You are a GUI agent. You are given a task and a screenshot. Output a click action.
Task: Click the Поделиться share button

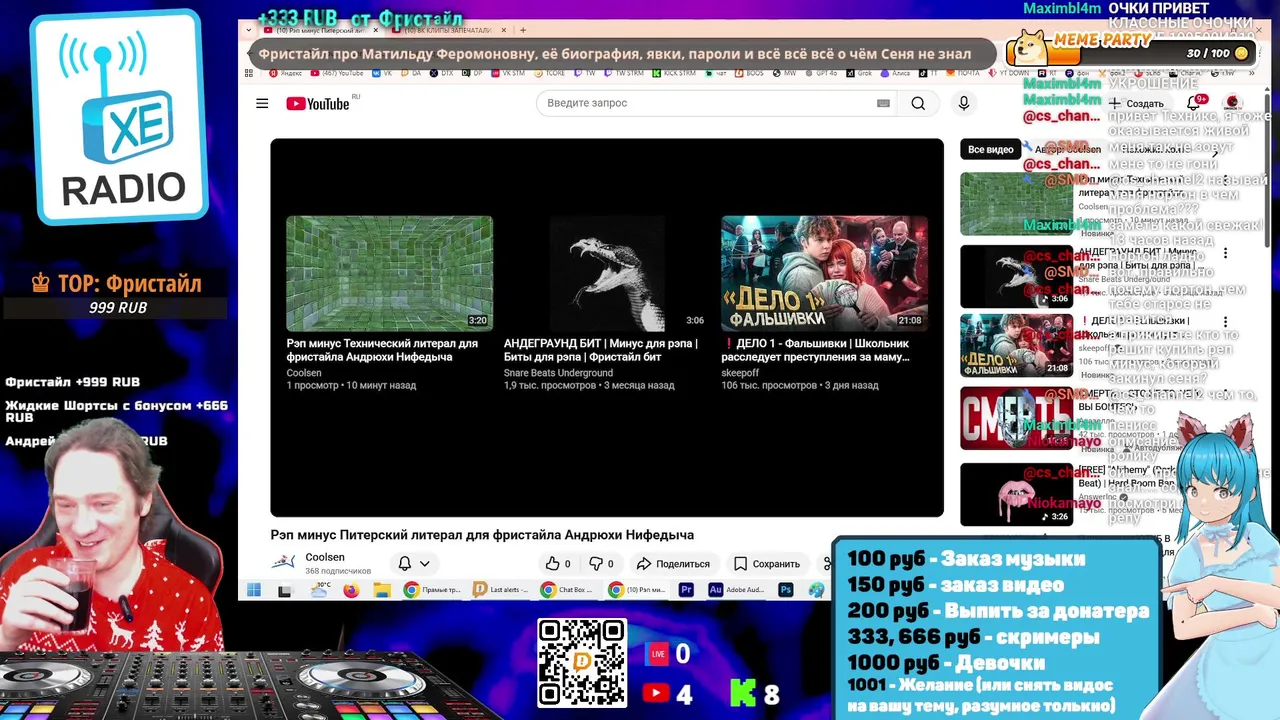click(673, 564)
